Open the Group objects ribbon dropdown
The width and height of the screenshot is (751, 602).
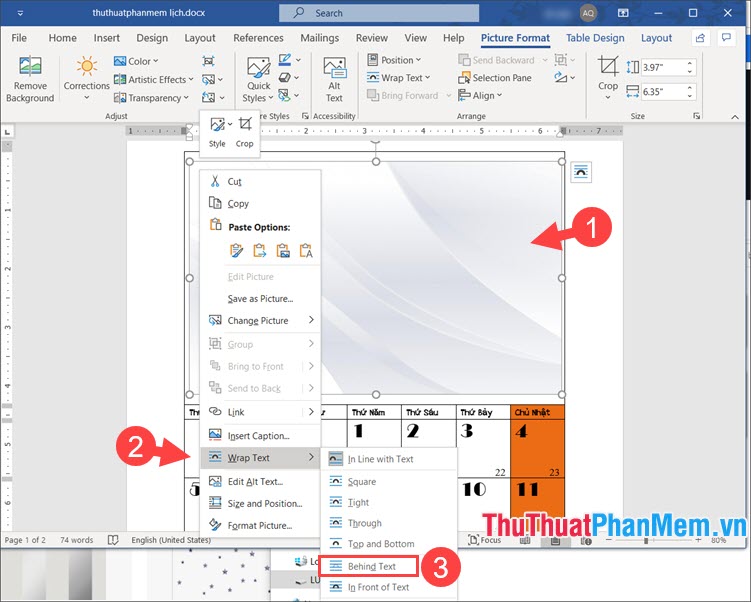565,60
